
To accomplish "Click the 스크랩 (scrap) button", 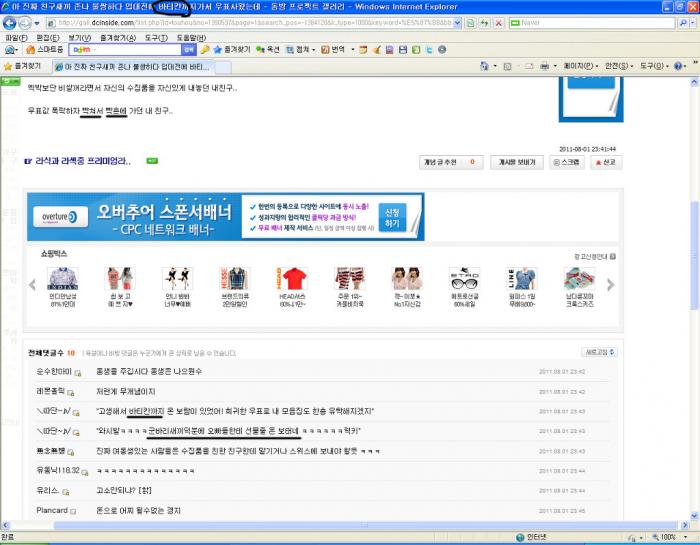I will click(566, 161).
